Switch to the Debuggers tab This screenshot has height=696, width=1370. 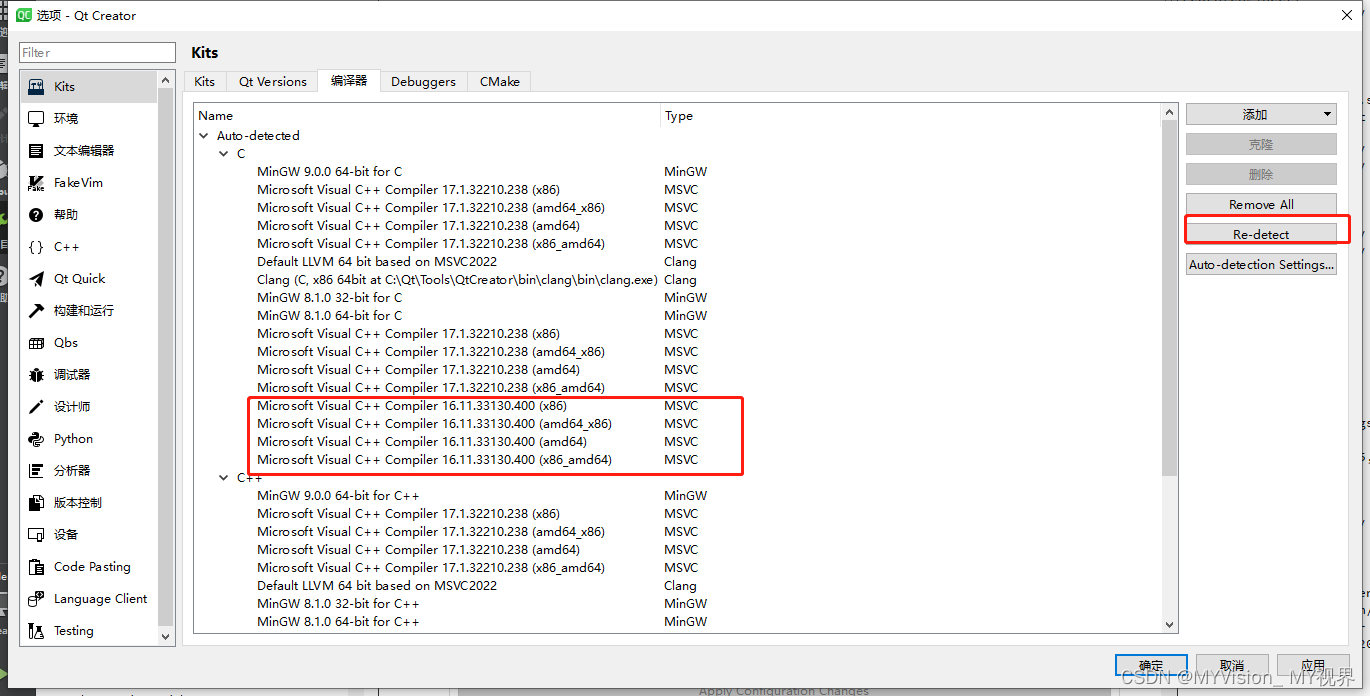(423, 82)
